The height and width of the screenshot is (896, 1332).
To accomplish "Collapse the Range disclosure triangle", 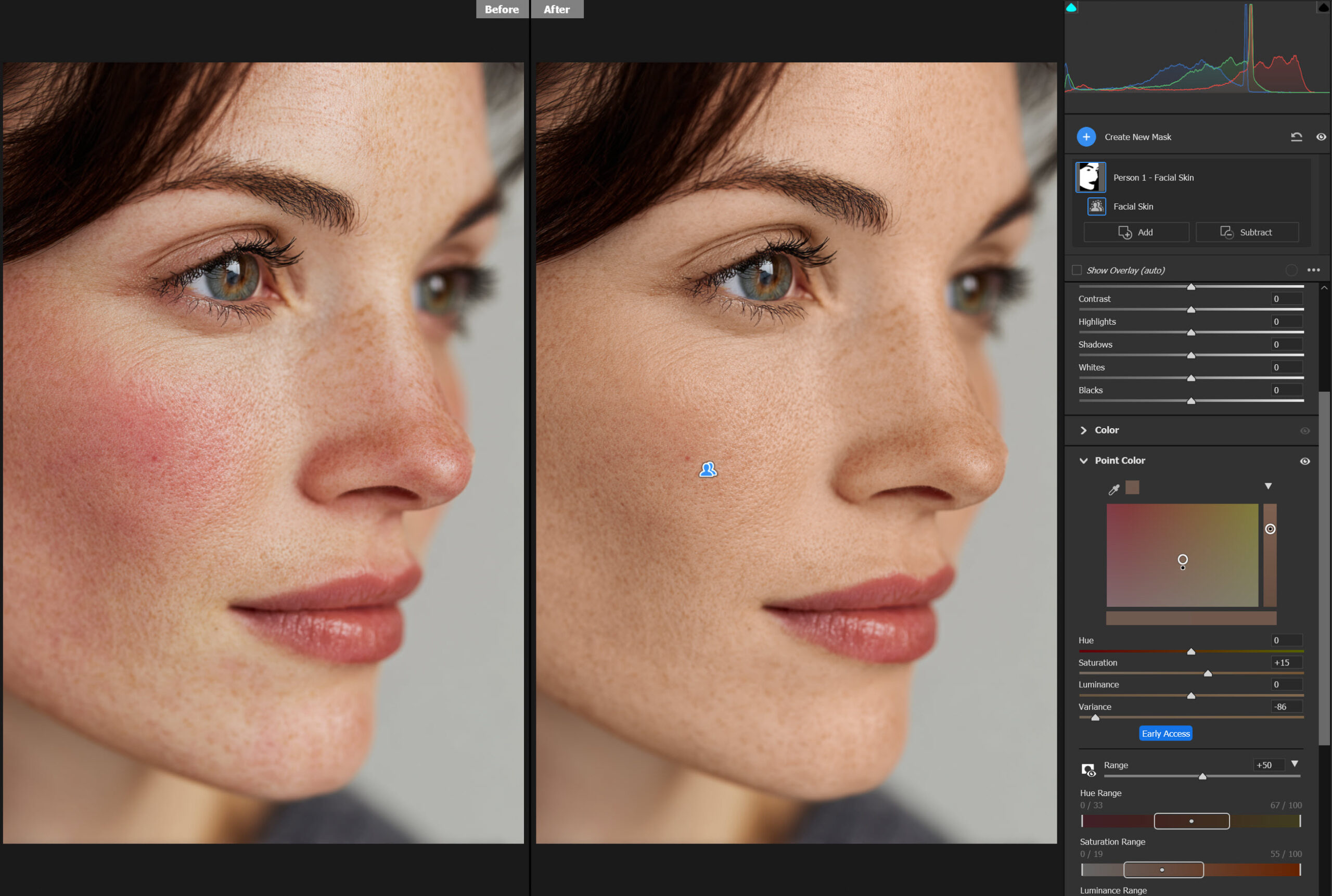I will pos(1295,763).
